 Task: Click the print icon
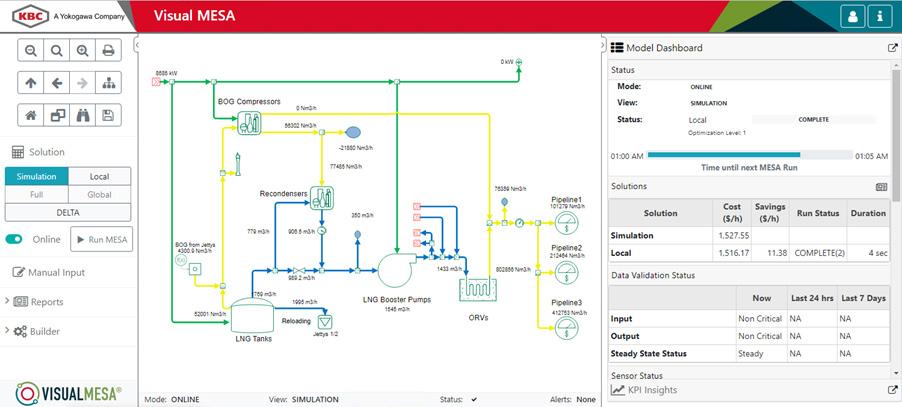108,51
